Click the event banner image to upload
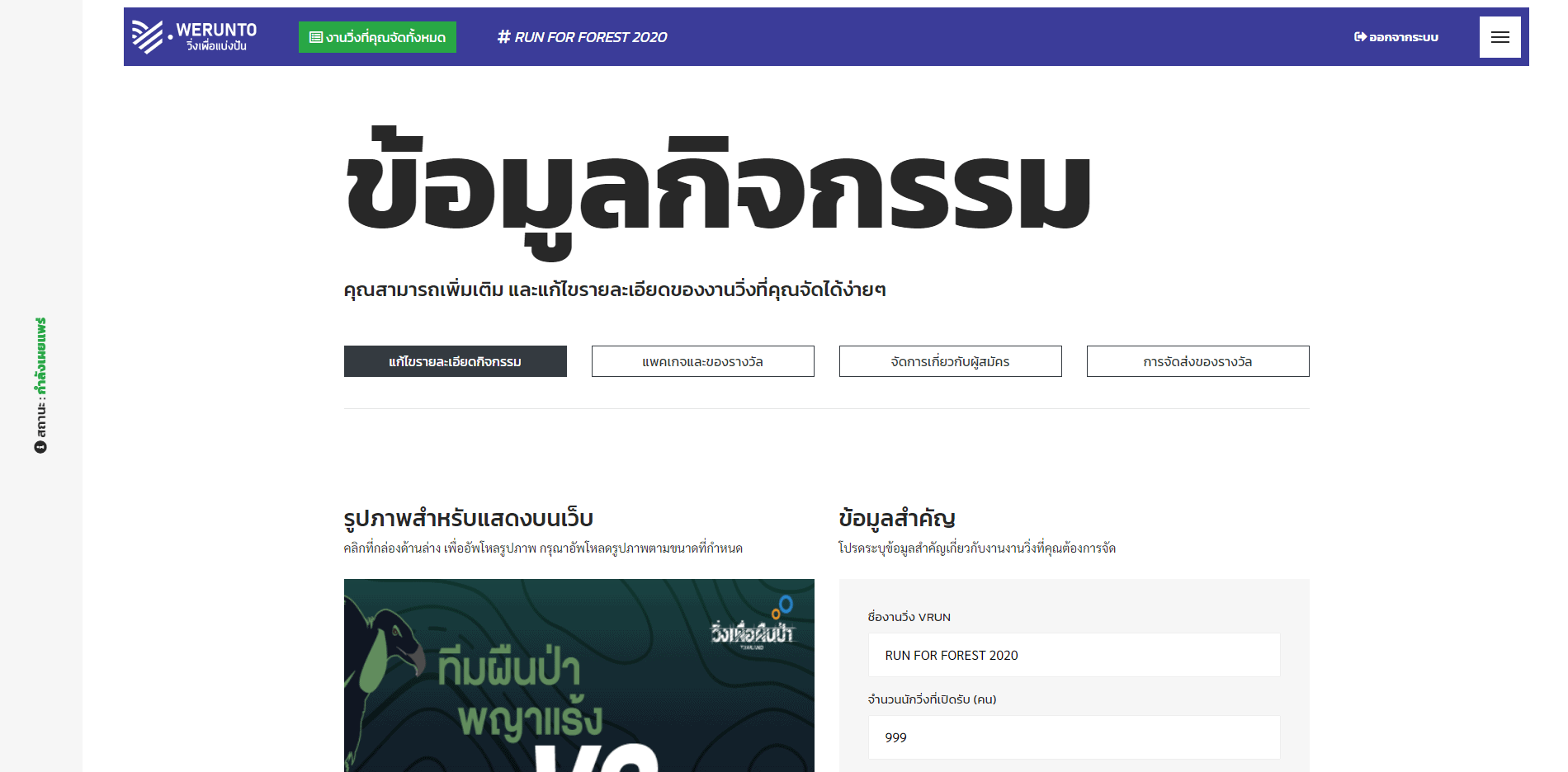This screenshot has height=772, width=1568. click(579, 675)
